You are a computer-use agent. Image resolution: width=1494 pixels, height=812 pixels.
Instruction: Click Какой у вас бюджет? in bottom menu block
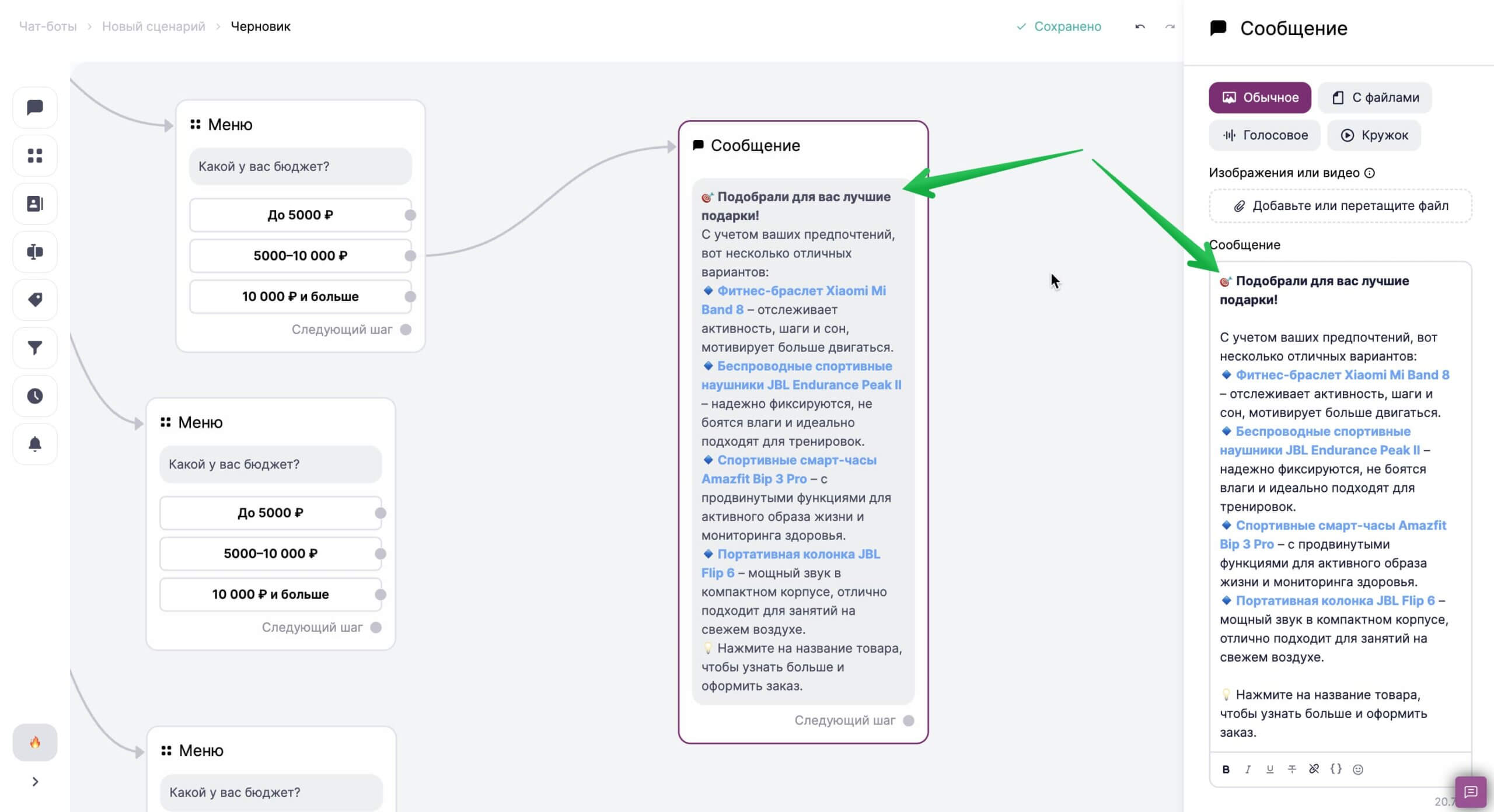click(x=271, y=792)
